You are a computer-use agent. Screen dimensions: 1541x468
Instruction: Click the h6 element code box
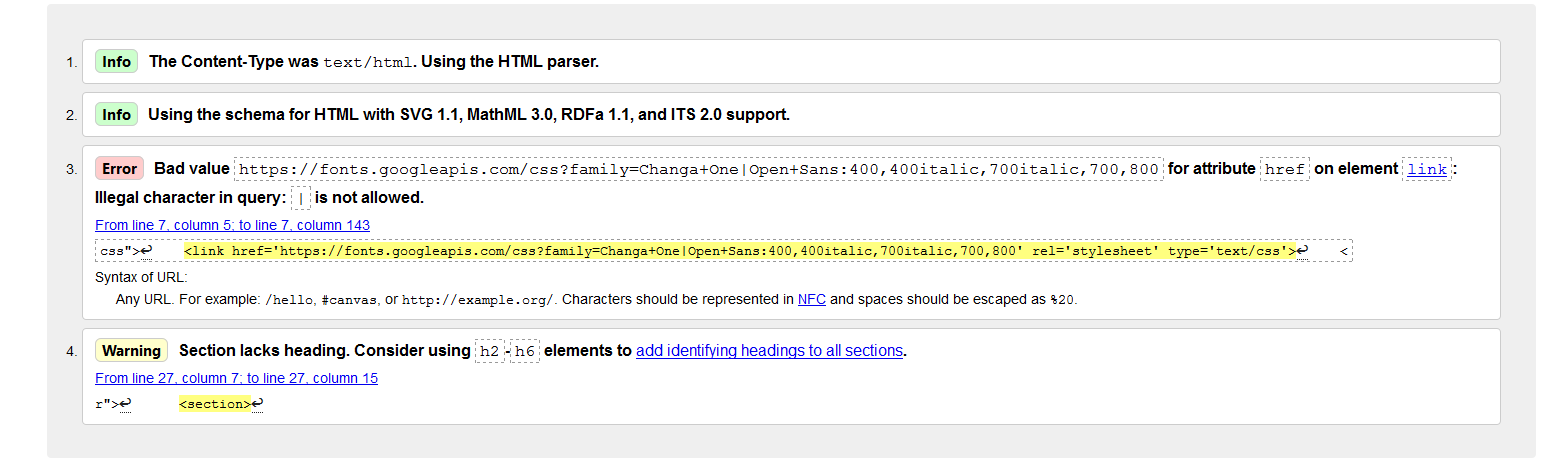point(525,351)
